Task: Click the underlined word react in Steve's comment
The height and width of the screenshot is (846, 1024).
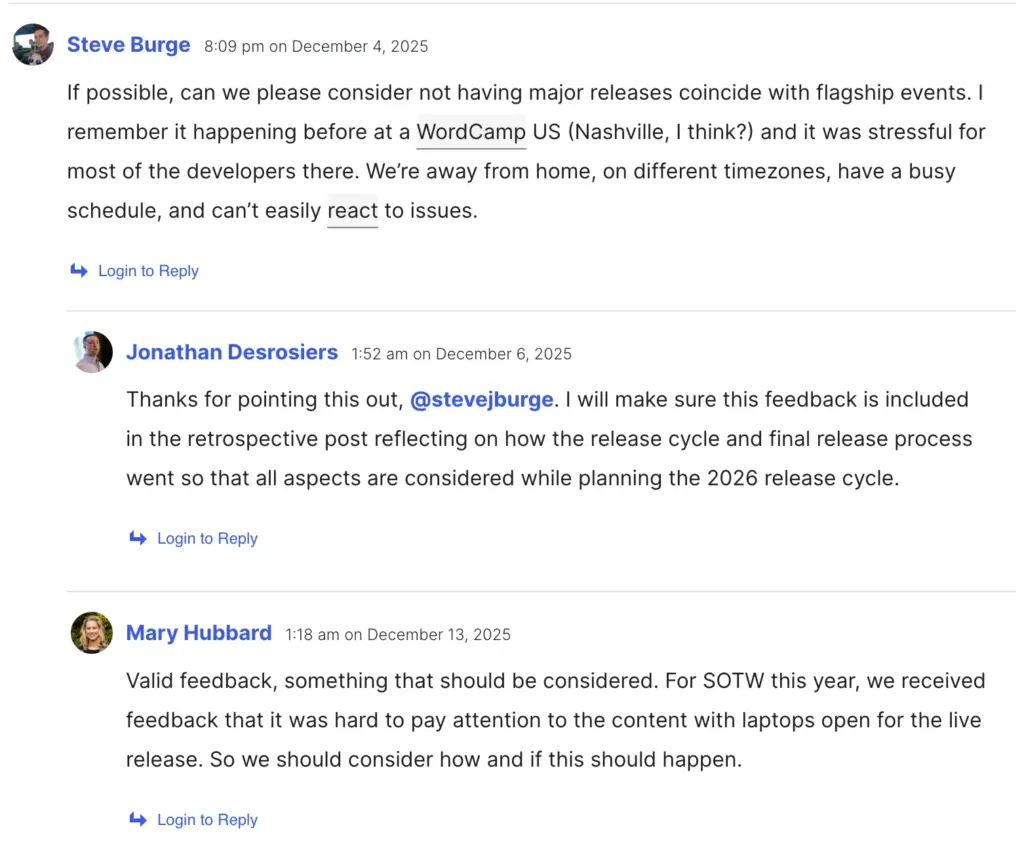Action: tap(352, 210)
